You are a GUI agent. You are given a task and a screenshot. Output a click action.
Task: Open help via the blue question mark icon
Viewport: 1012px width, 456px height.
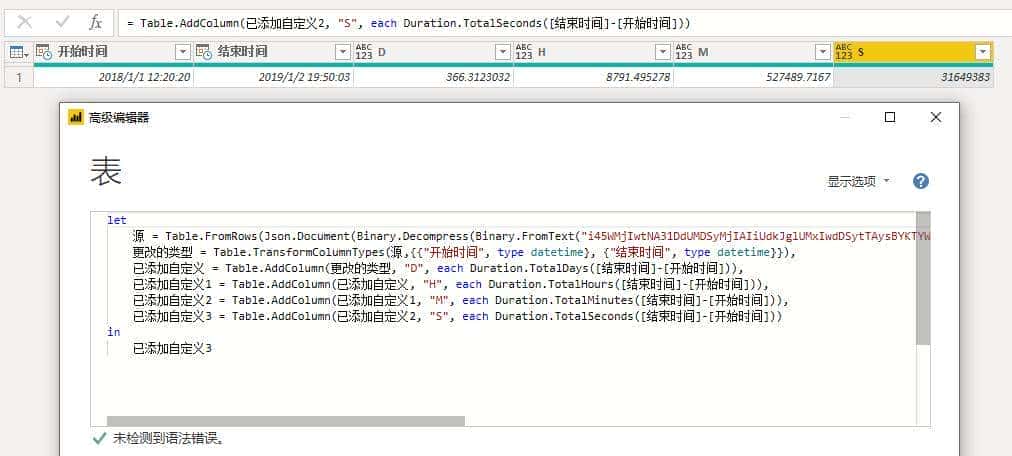tap(921, 181)
